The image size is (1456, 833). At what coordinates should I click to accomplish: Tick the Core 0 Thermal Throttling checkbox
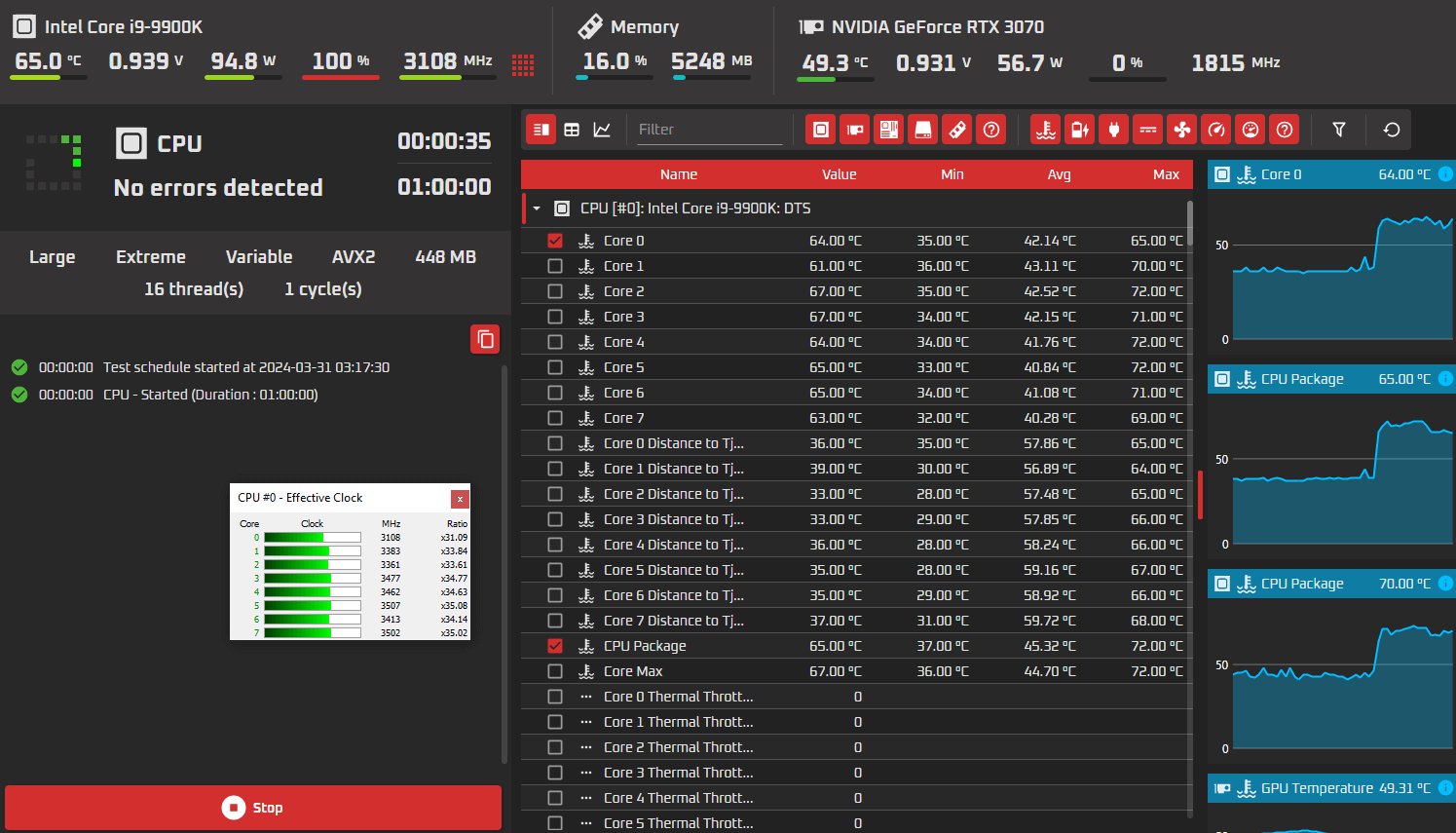[555, 697]
